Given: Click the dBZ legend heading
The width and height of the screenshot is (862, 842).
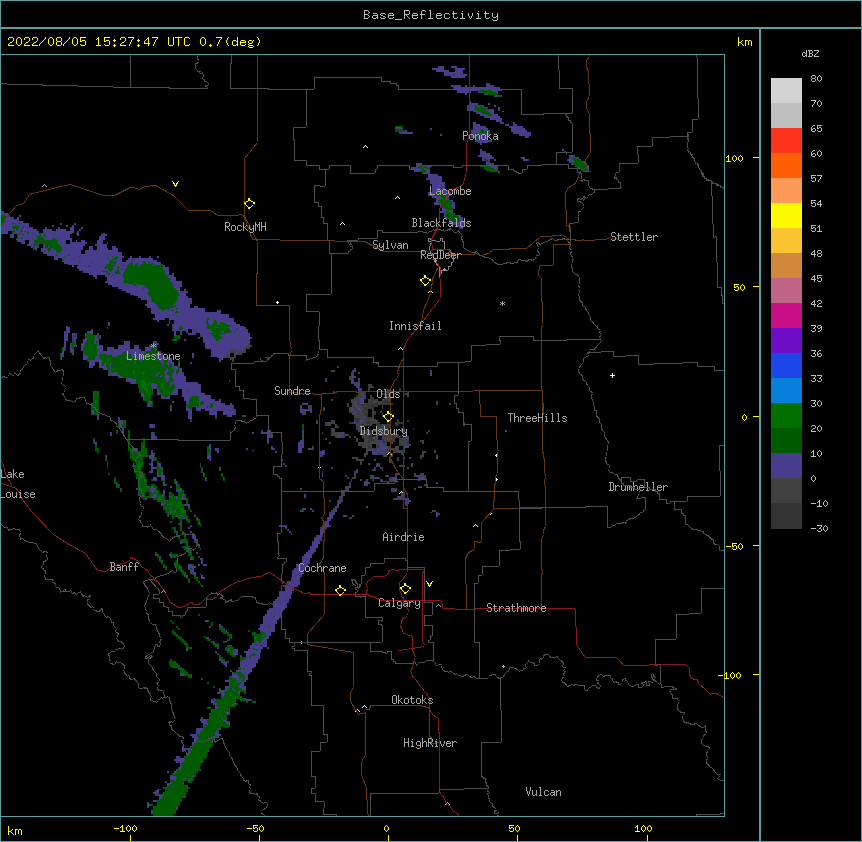Looking at the screenshot, I should point(810,54).
